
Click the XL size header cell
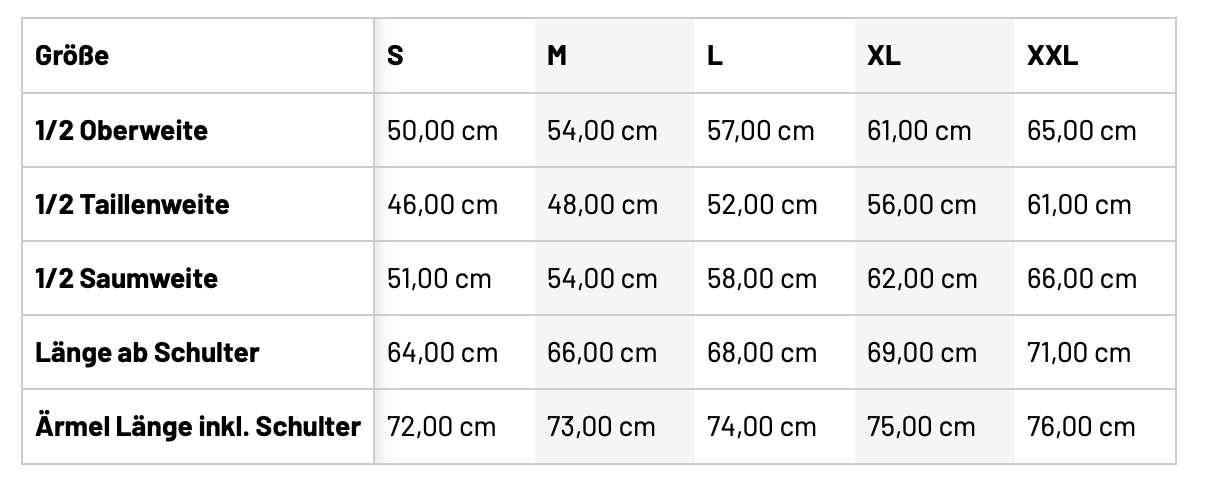(x=884, y=56)
